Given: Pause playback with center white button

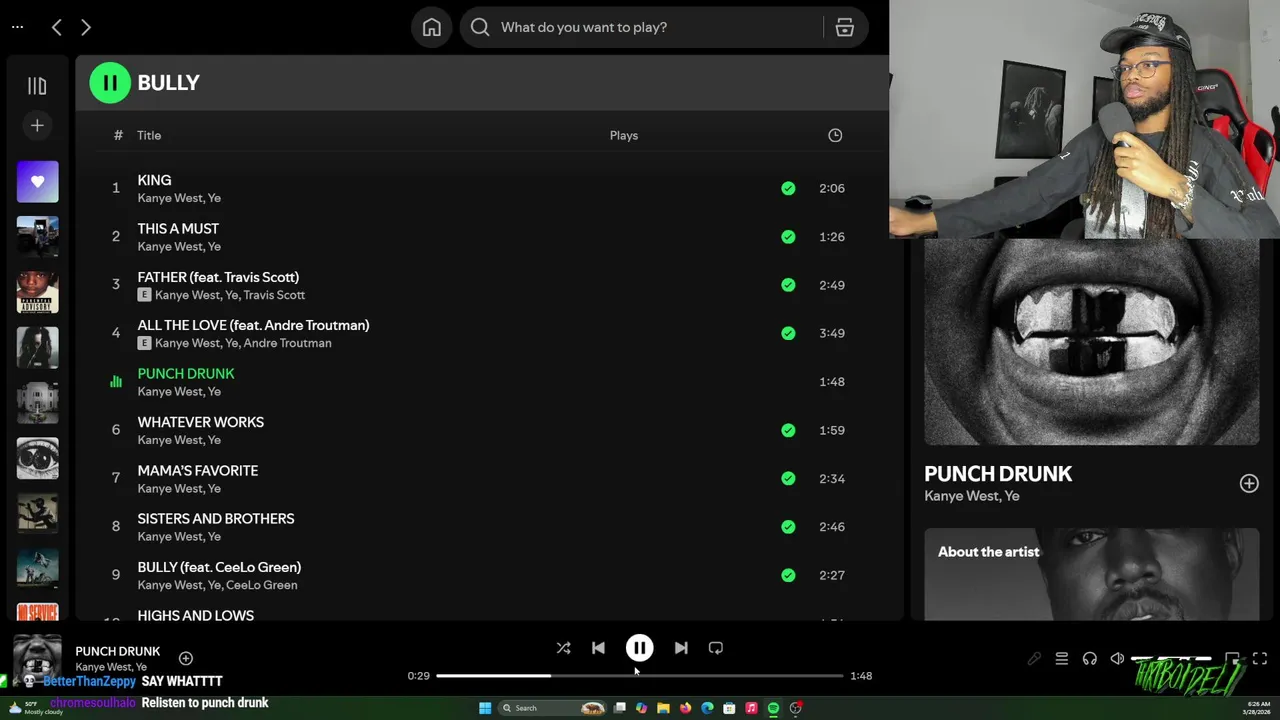Looking at the screenshot, I should tap(640, 648).
